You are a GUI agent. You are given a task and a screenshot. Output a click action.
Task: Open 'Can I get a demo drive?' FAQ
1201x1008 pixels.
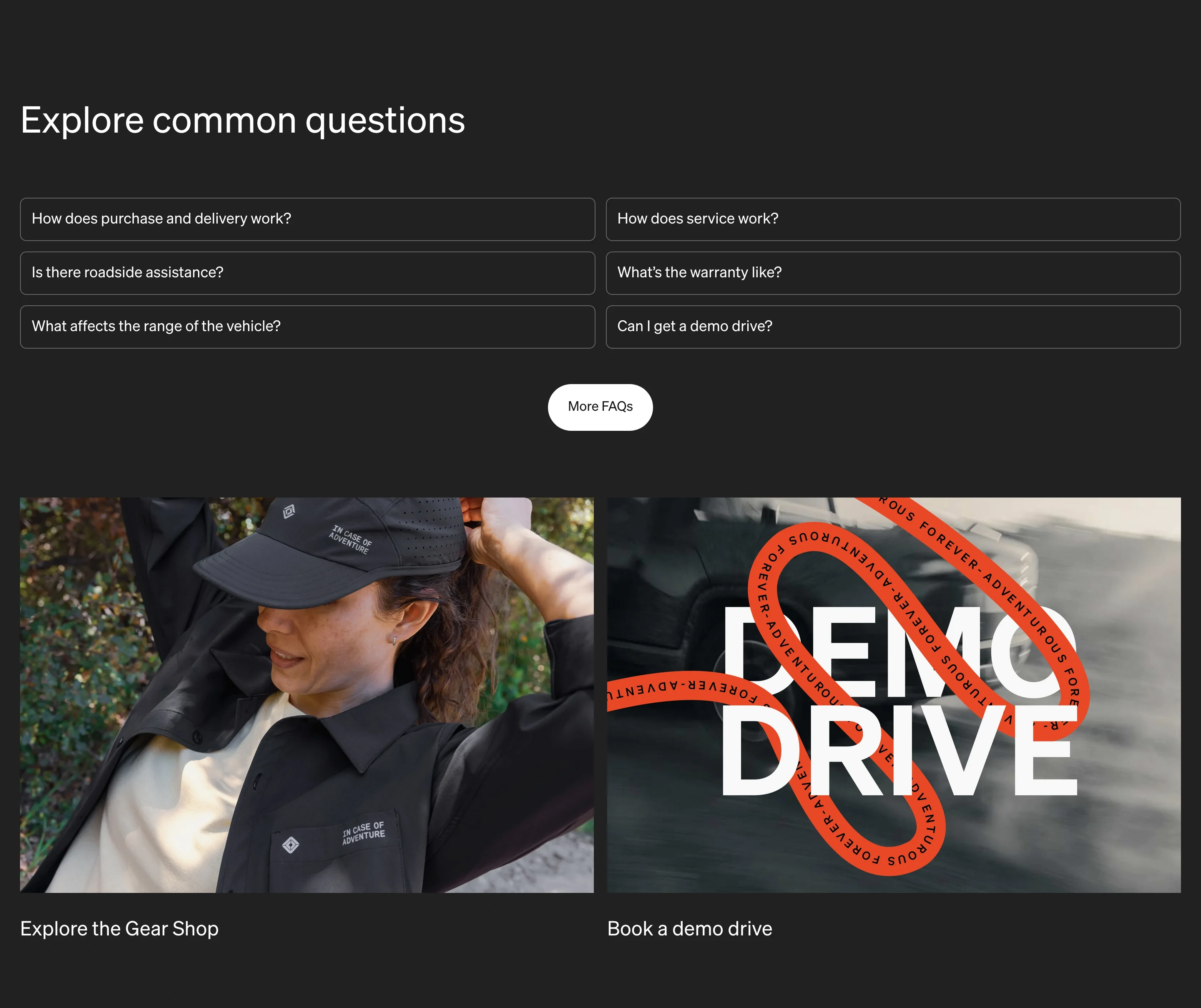point(893,327)
